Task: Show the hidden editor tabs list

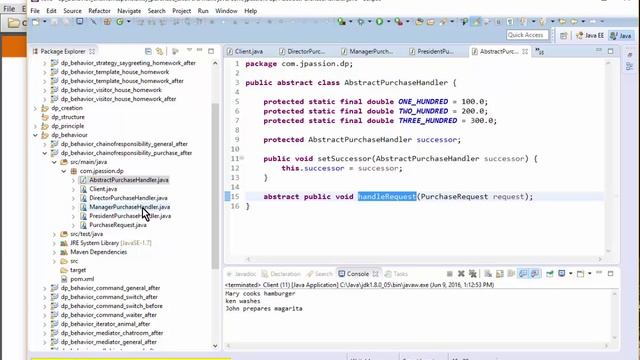Action: point(540,51)
